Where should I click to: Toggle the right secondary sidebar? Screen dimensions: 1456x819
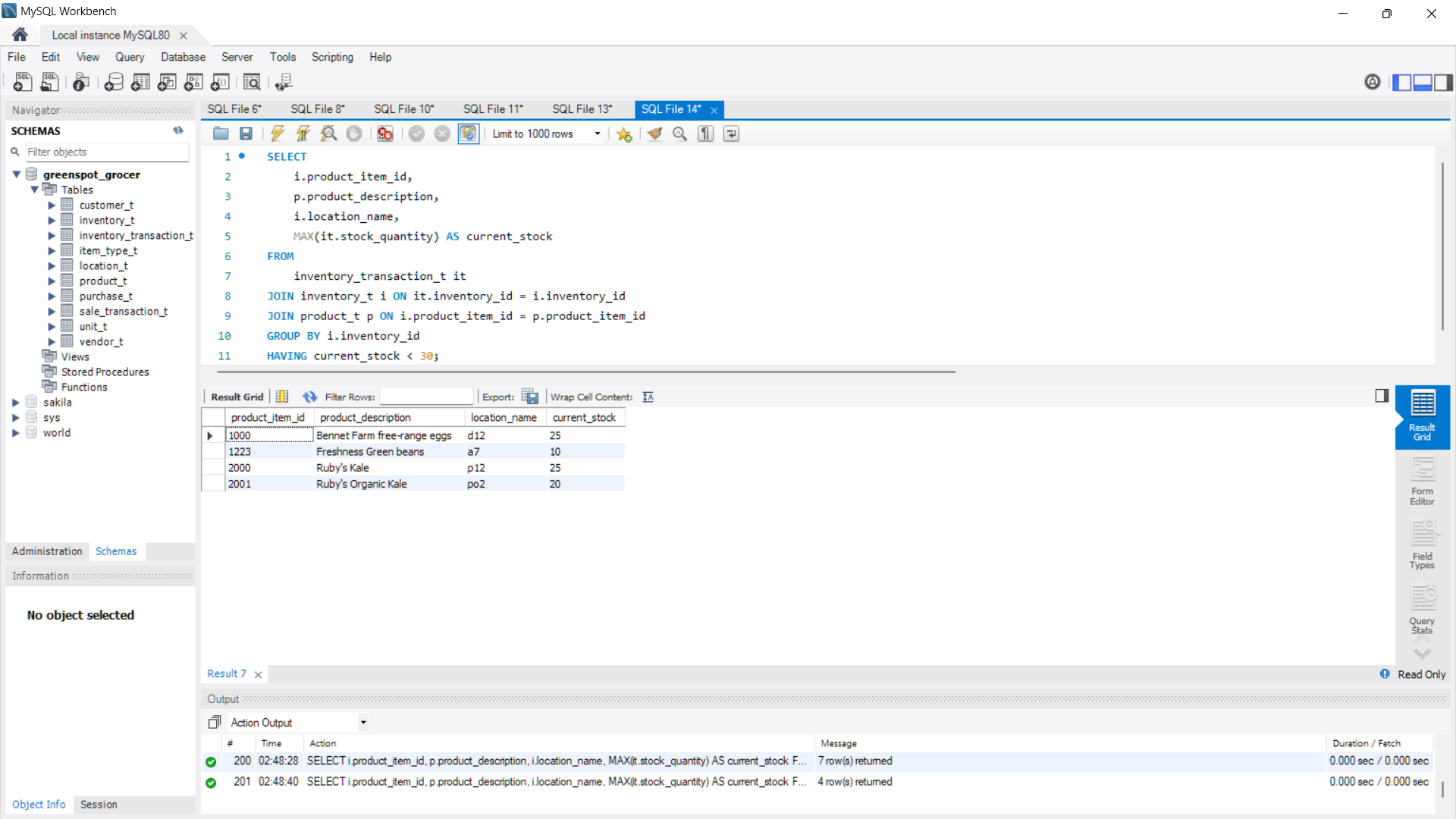[1444, 82]
